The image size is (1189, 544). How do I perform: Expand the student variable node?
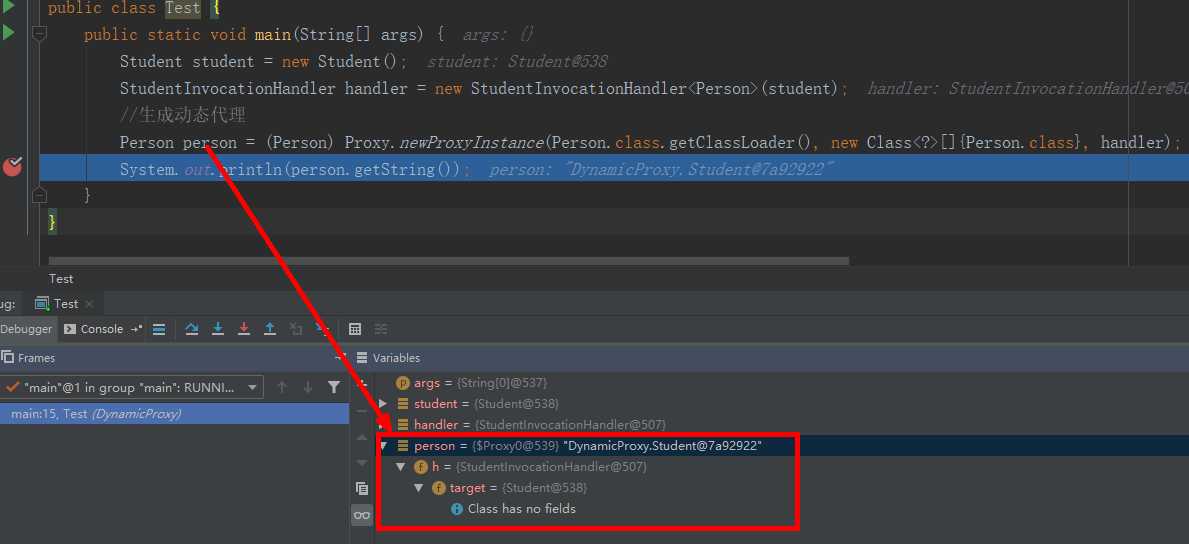[383, 404]
